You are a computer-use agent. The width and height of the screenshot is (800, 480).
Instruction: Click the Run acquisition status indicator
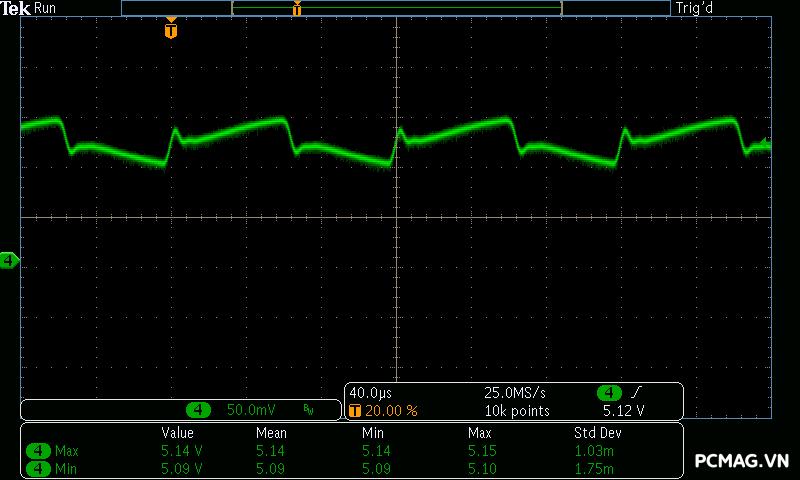point(46,8)
